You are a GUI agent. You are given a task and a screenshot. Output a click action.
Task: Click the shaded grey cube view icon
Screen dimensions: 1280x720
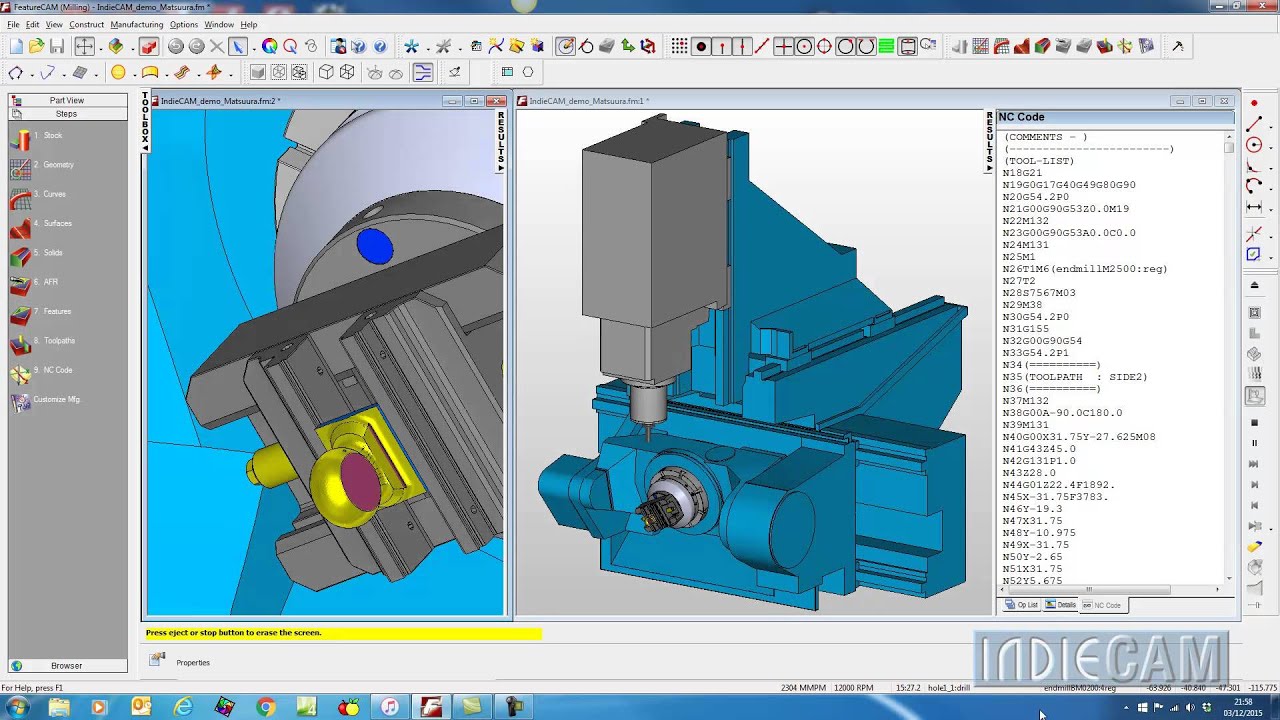257,72
